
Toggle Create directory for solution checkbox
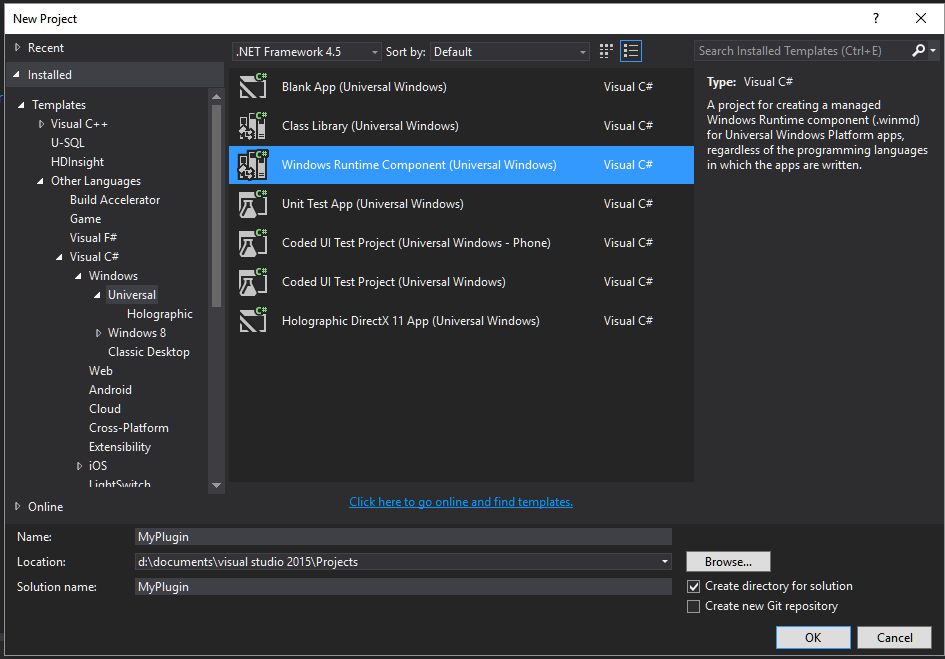pos(694,586)
